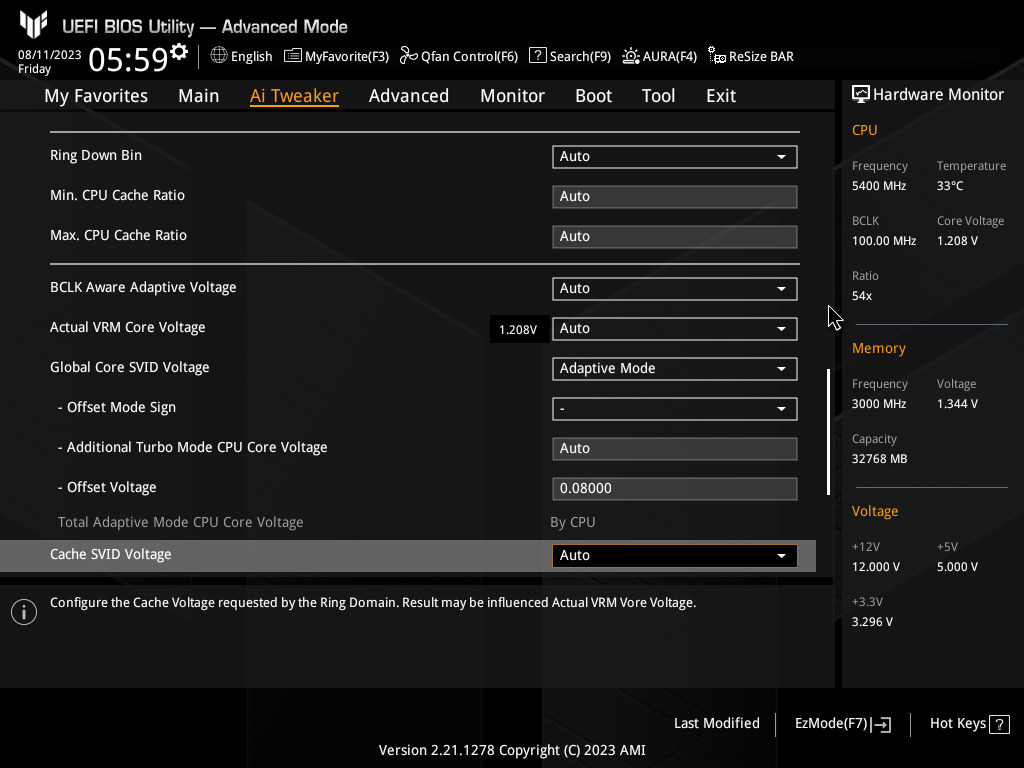Click By CPU value text
This screenshot has height=768, width=1024.
click(573, 522)
